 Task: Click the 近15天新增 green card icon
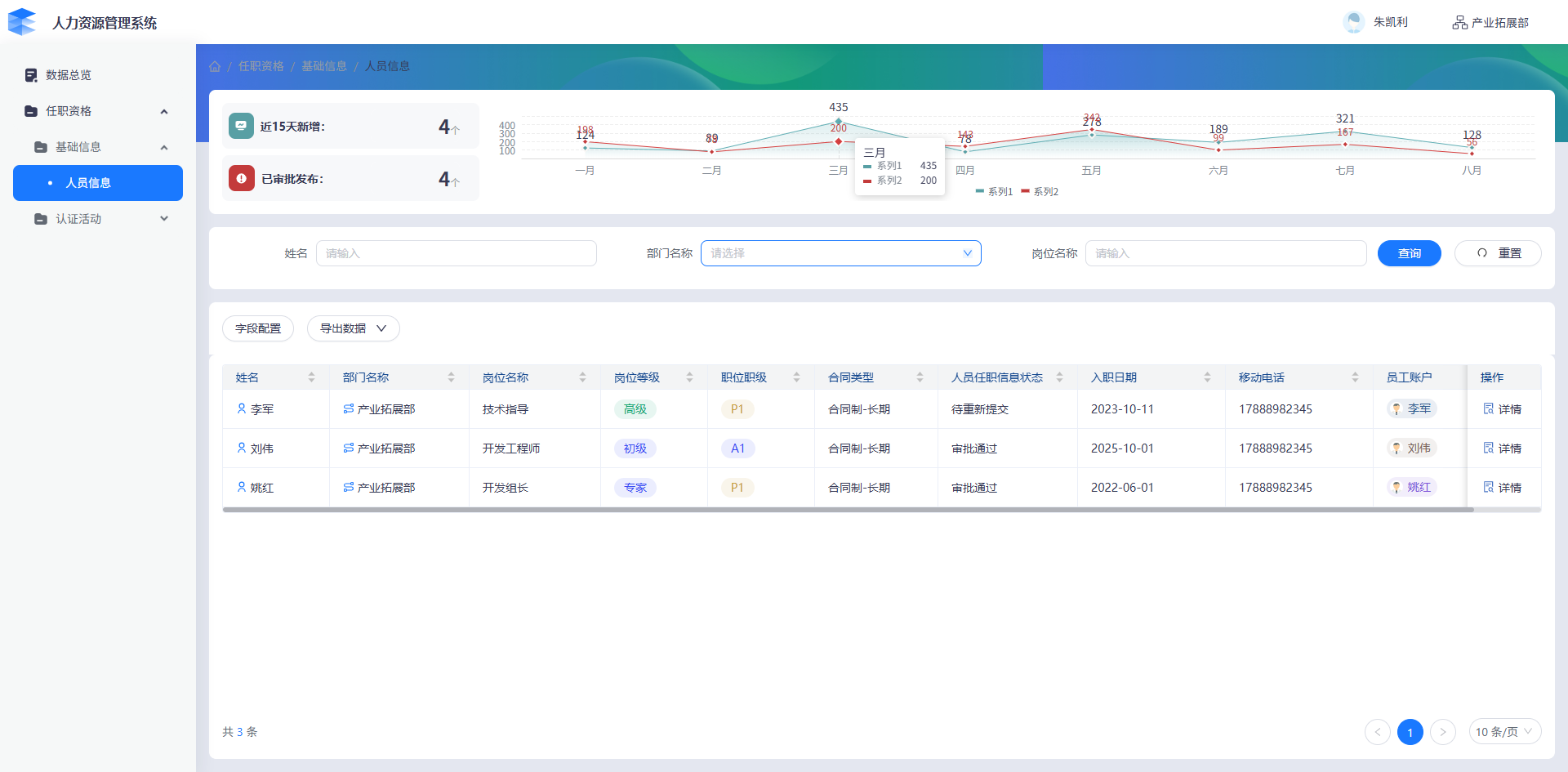tap(241, 126)
